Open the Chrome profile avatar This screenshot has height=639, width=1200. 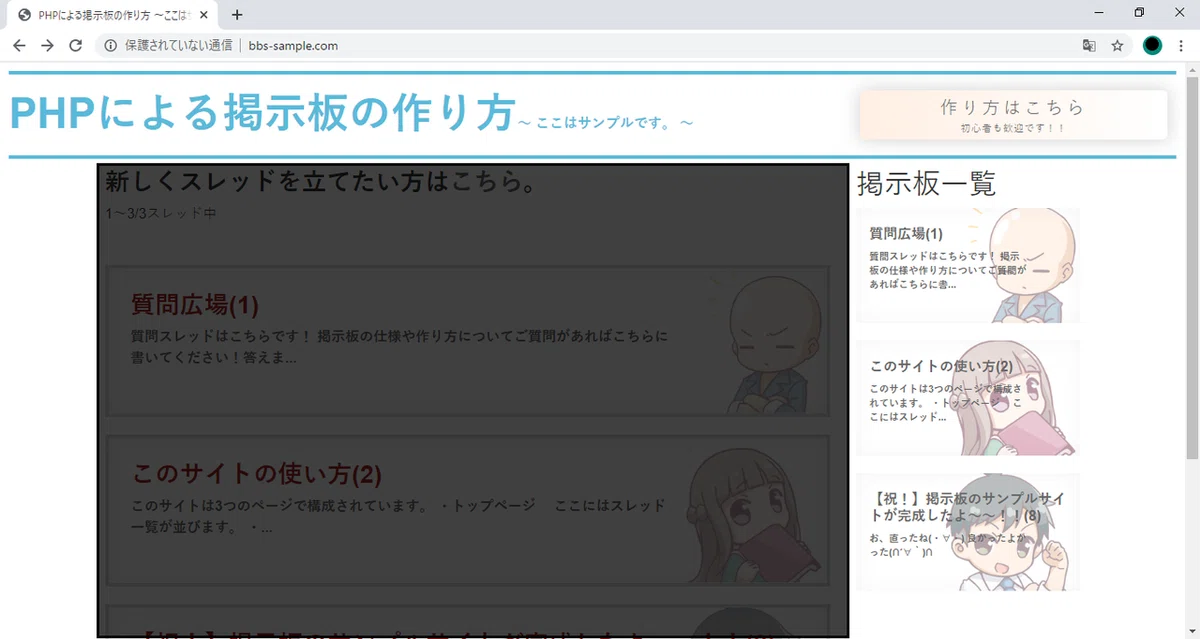tap(1152, 45)
